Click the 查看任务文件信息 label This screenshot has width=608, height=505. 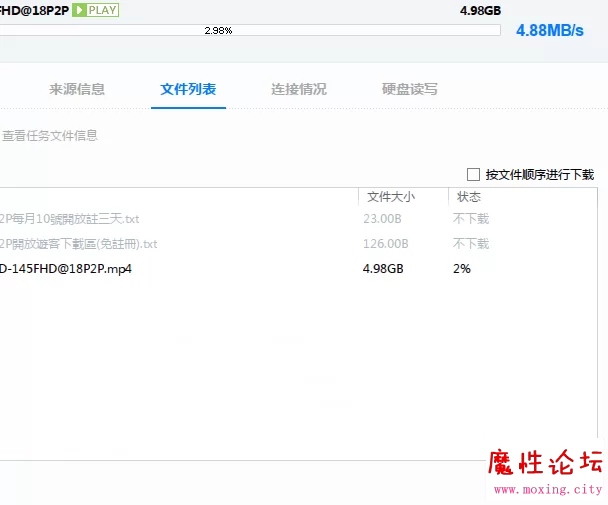pyautogui.click(x=50, y=136)
